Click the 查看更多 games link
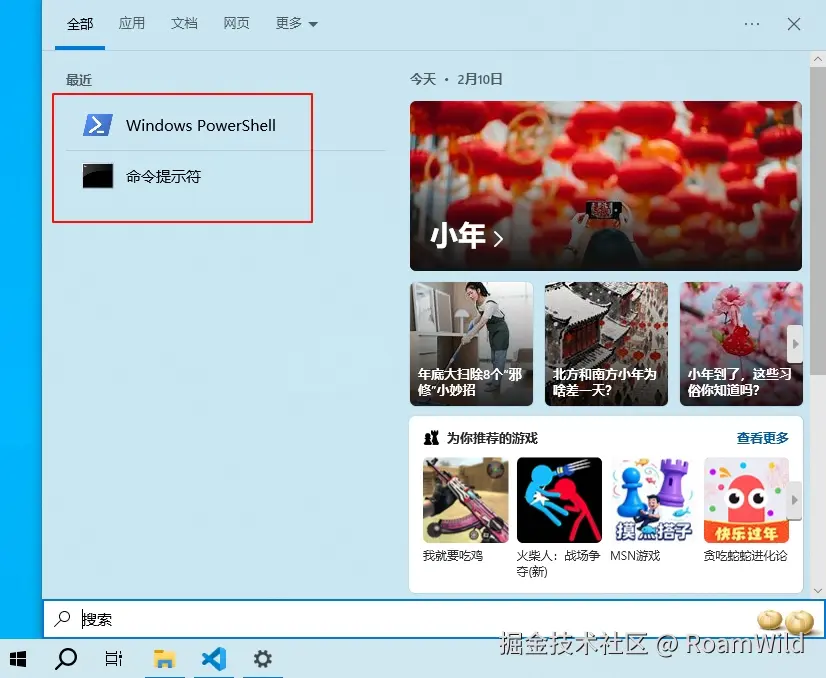This screenshot has height=678, width=826. click(762, 438)
